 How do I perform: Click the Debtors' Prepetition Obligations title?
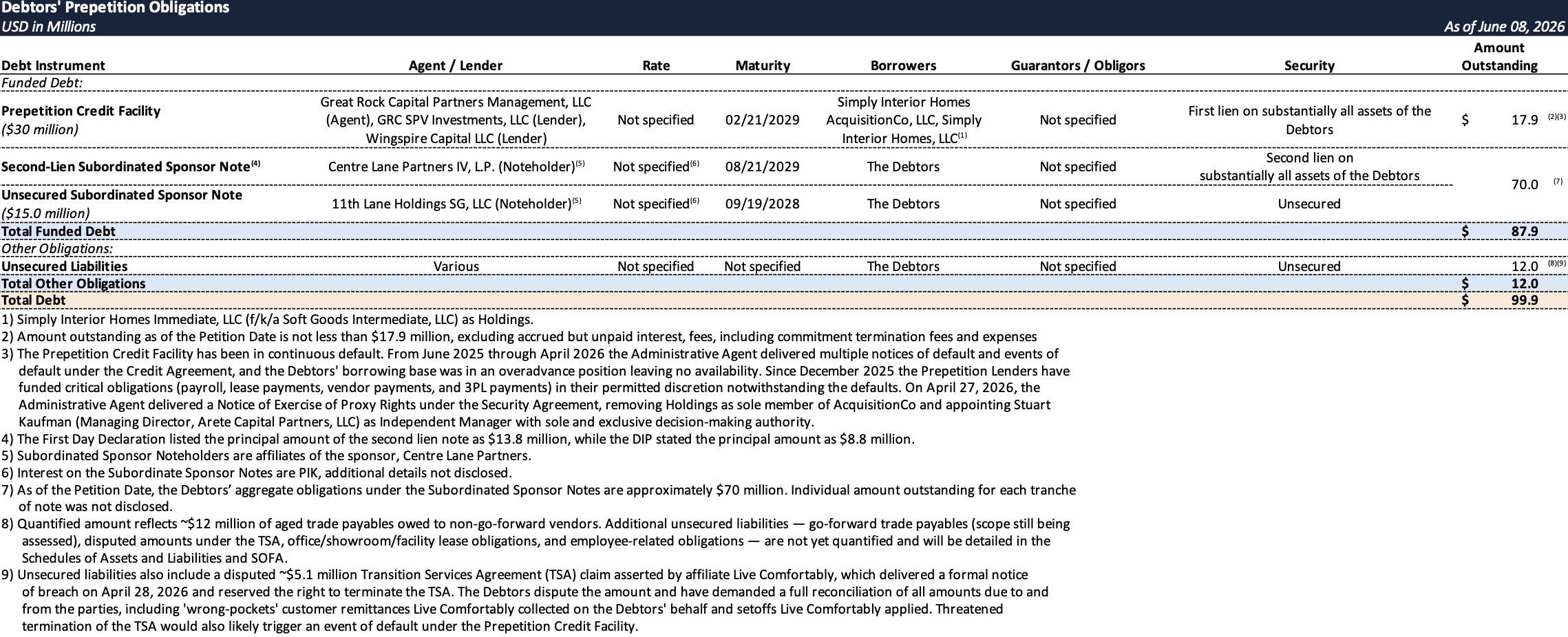(x=115, y=8)
